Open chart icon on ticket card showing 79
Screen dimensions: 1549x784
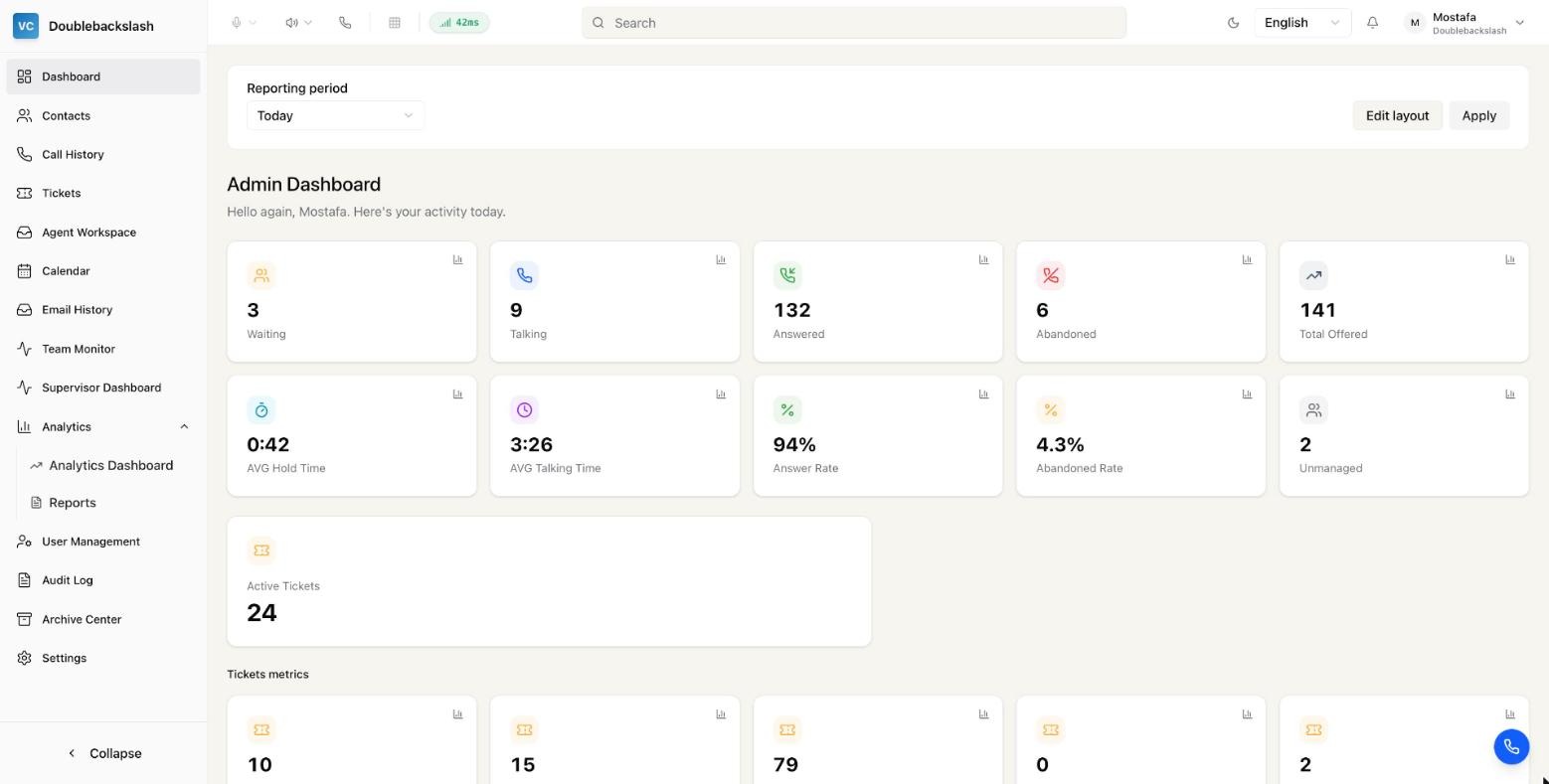[x=983, y=713]
